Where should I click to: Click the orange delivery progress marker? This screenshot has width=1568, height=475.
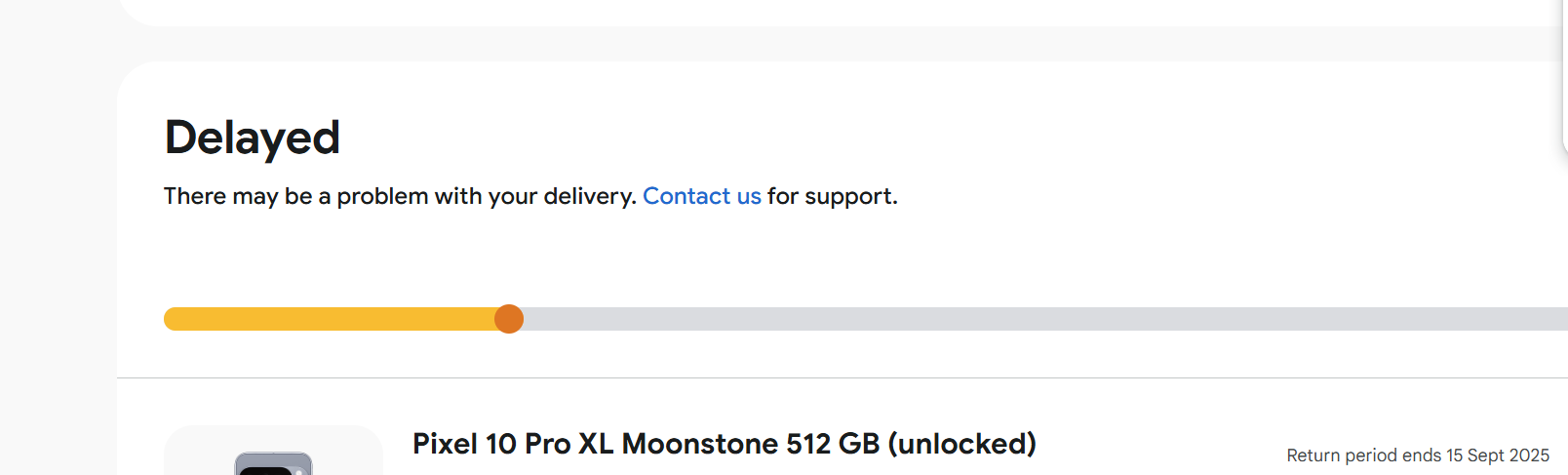[x=509, y=319]
